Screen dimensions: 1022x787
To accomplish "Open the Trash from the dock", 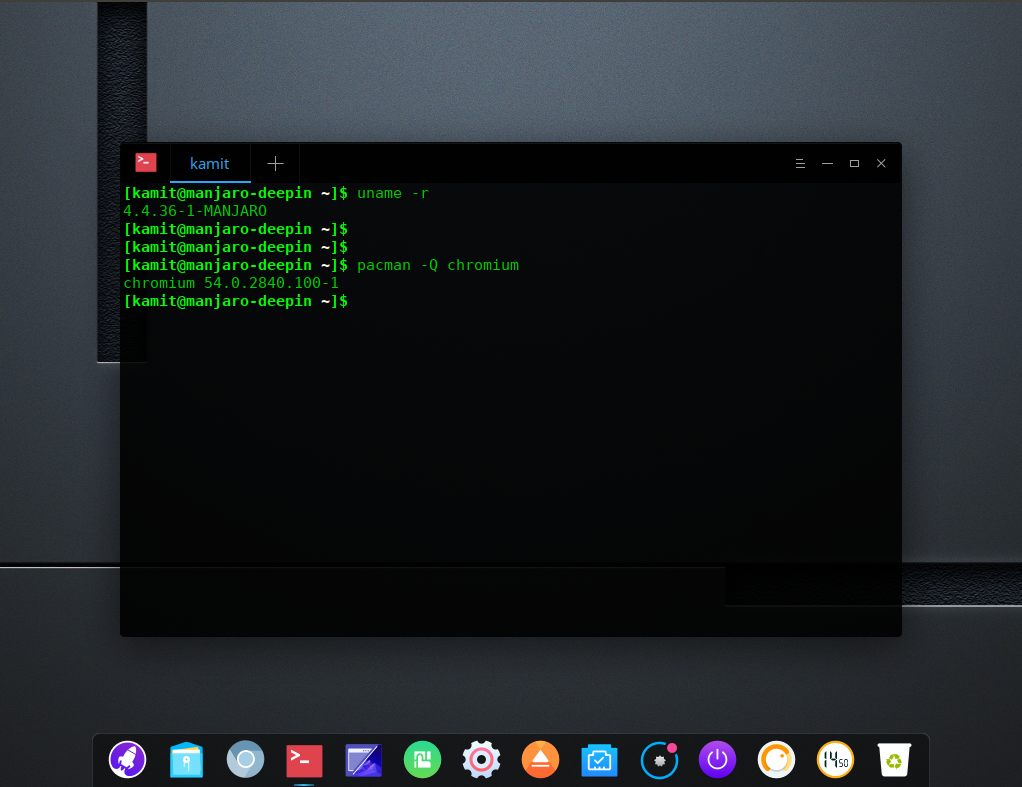I will click(893, 760).
